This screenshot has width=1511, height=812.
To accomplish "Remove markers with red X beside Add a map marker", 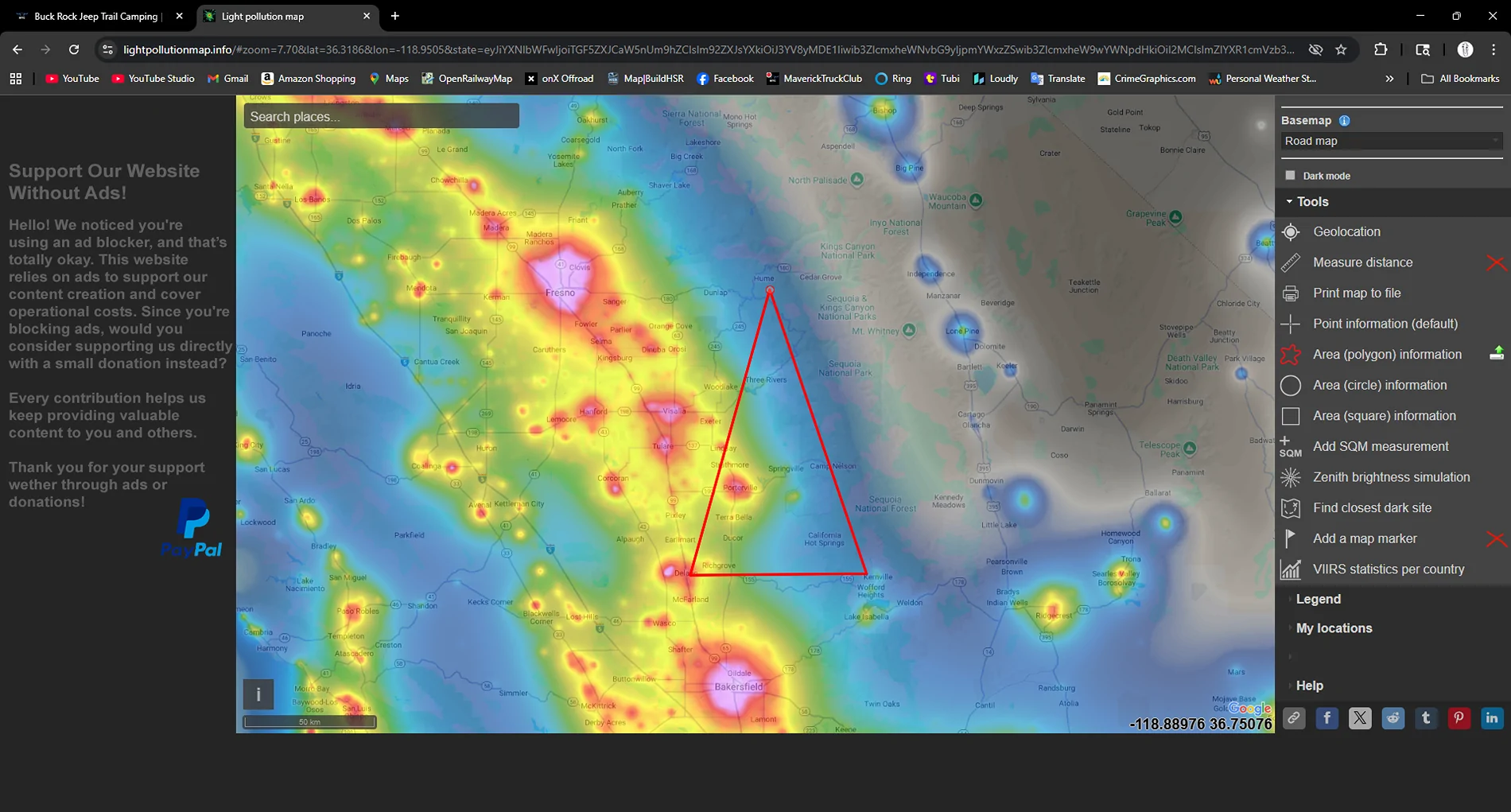I will [1496, 539].
